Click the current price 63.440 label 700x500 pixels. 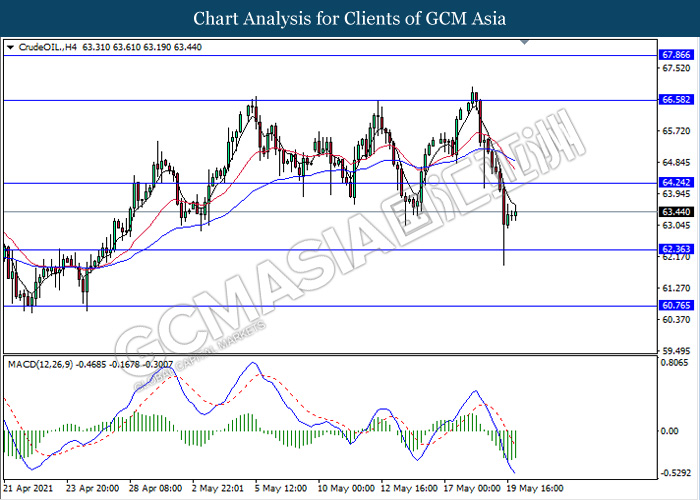click(x=676, y=212)
